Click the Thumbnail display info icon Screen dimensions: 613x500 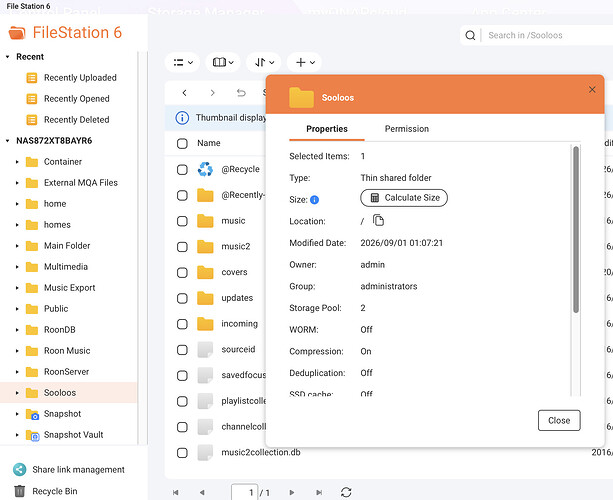[182, 118]
